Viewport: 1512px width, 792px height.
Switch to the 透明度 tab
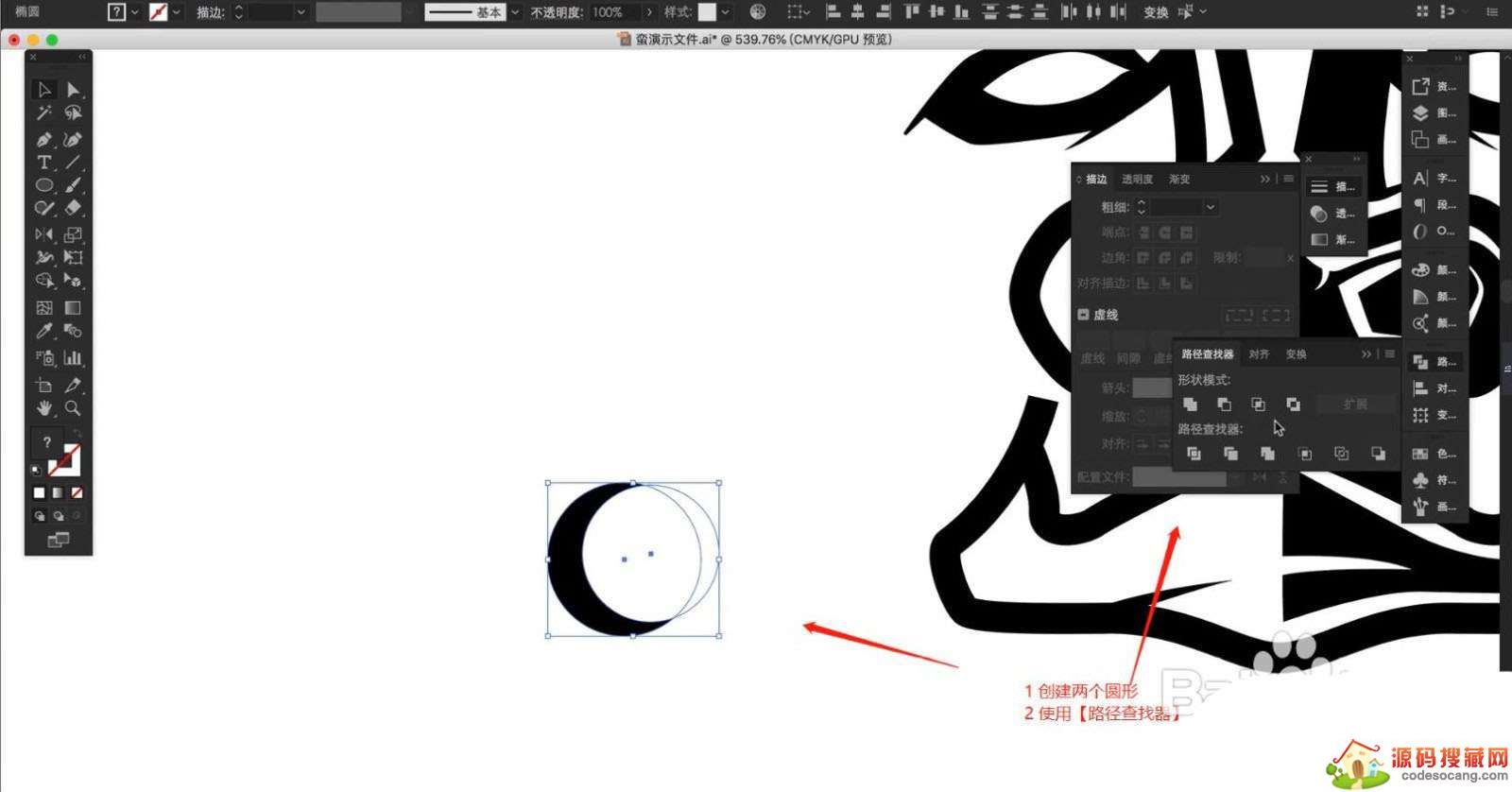[1137, 179]
